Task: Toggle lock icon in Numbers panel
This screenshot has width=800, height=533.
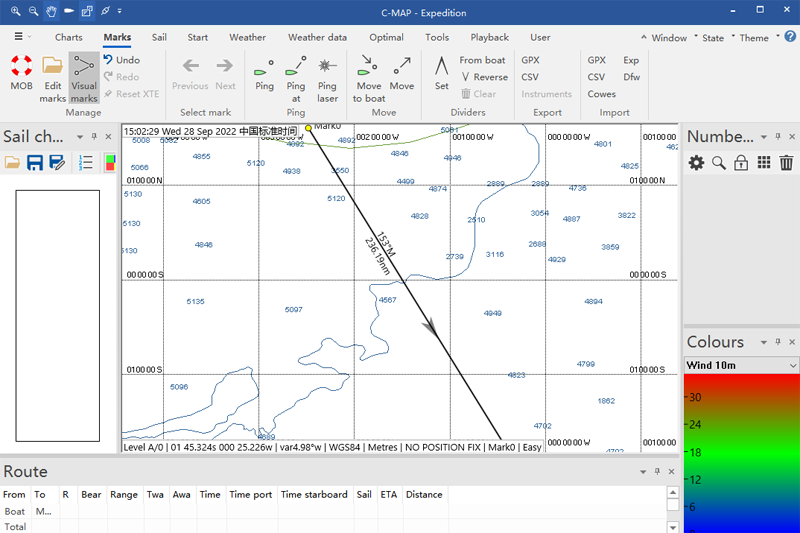Action: (741, 163)
